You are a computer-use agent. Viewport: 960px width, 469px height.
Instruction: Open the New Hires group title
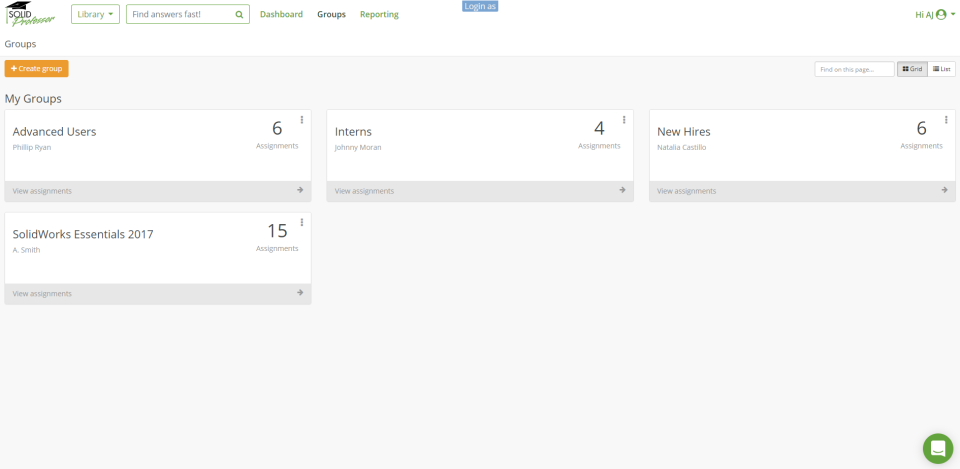[684, 132]
